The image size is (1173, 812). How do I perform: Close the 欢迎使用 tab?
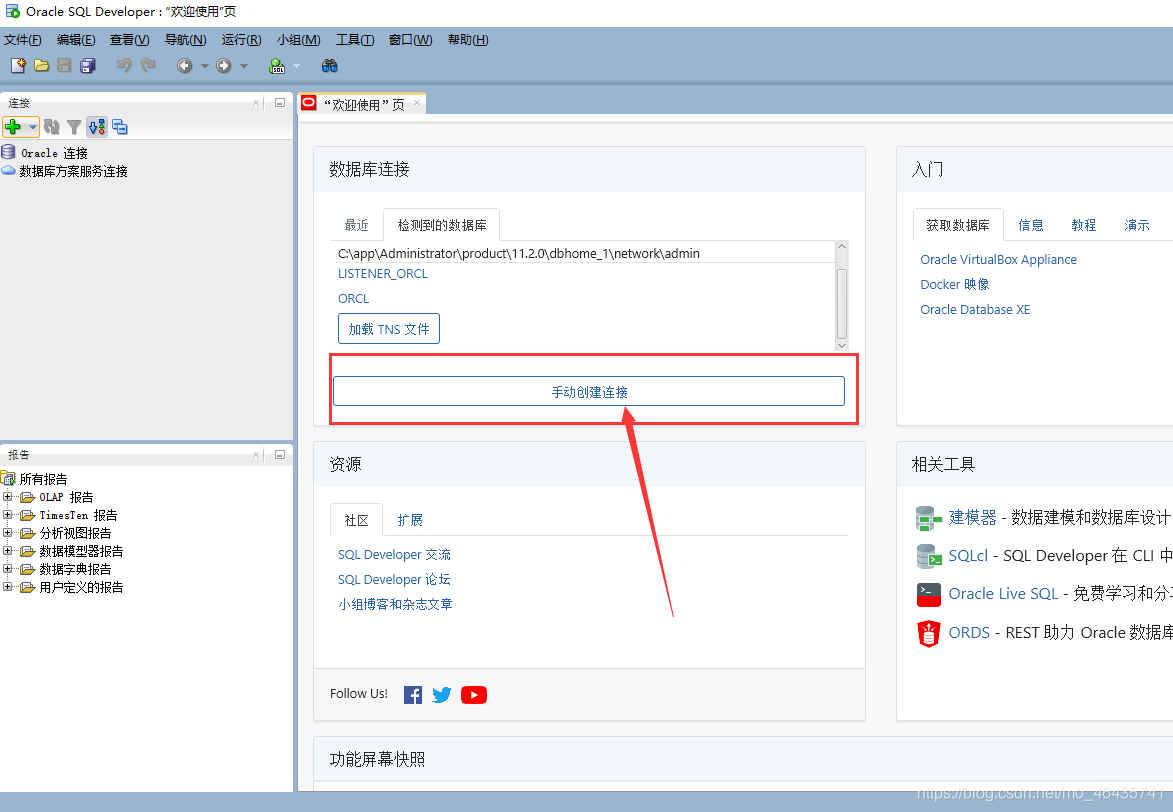pos(417,103)
